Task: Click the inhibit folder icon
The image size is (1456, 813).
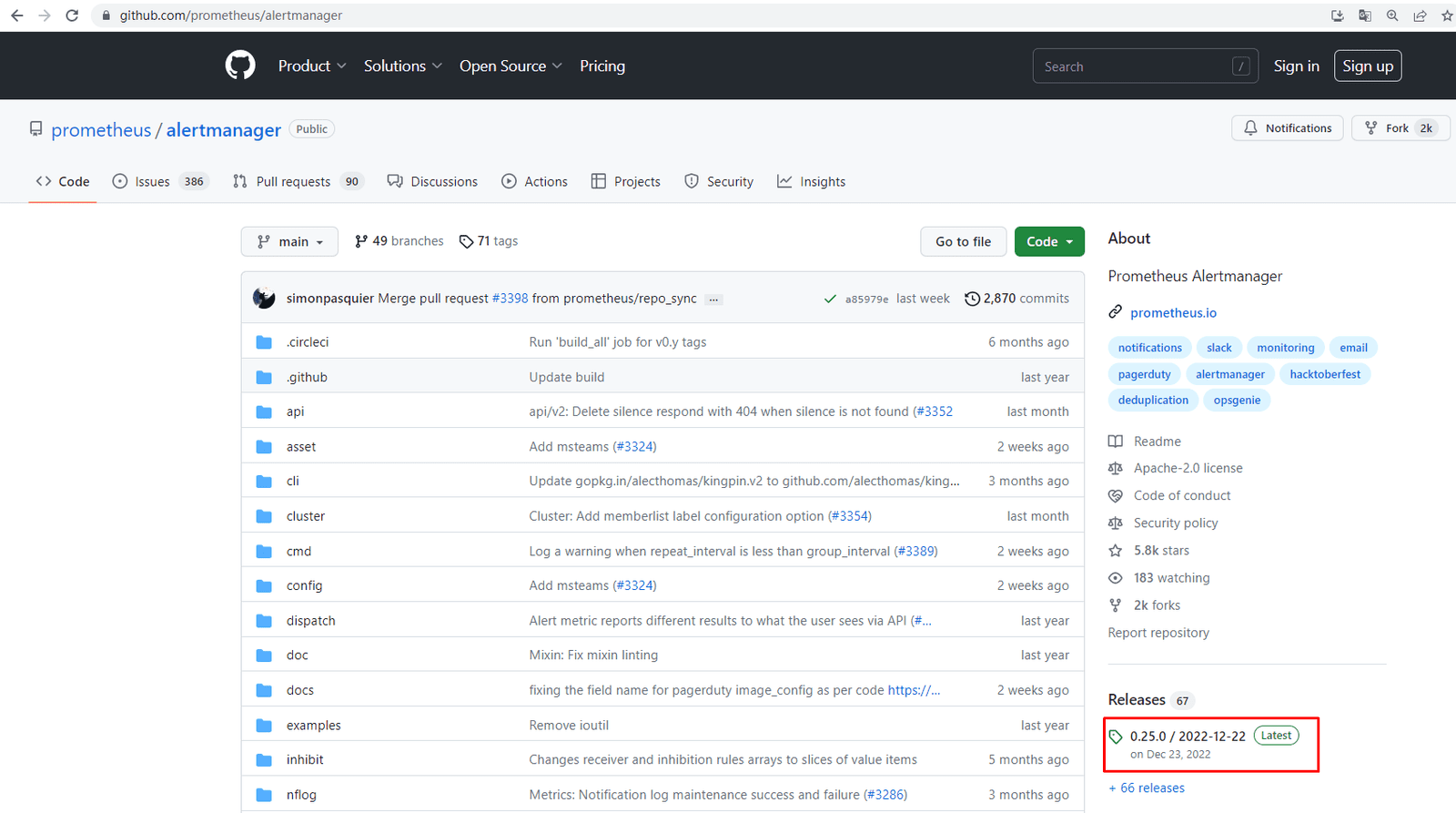Action: pyautogui.click(x=264, y=760)
